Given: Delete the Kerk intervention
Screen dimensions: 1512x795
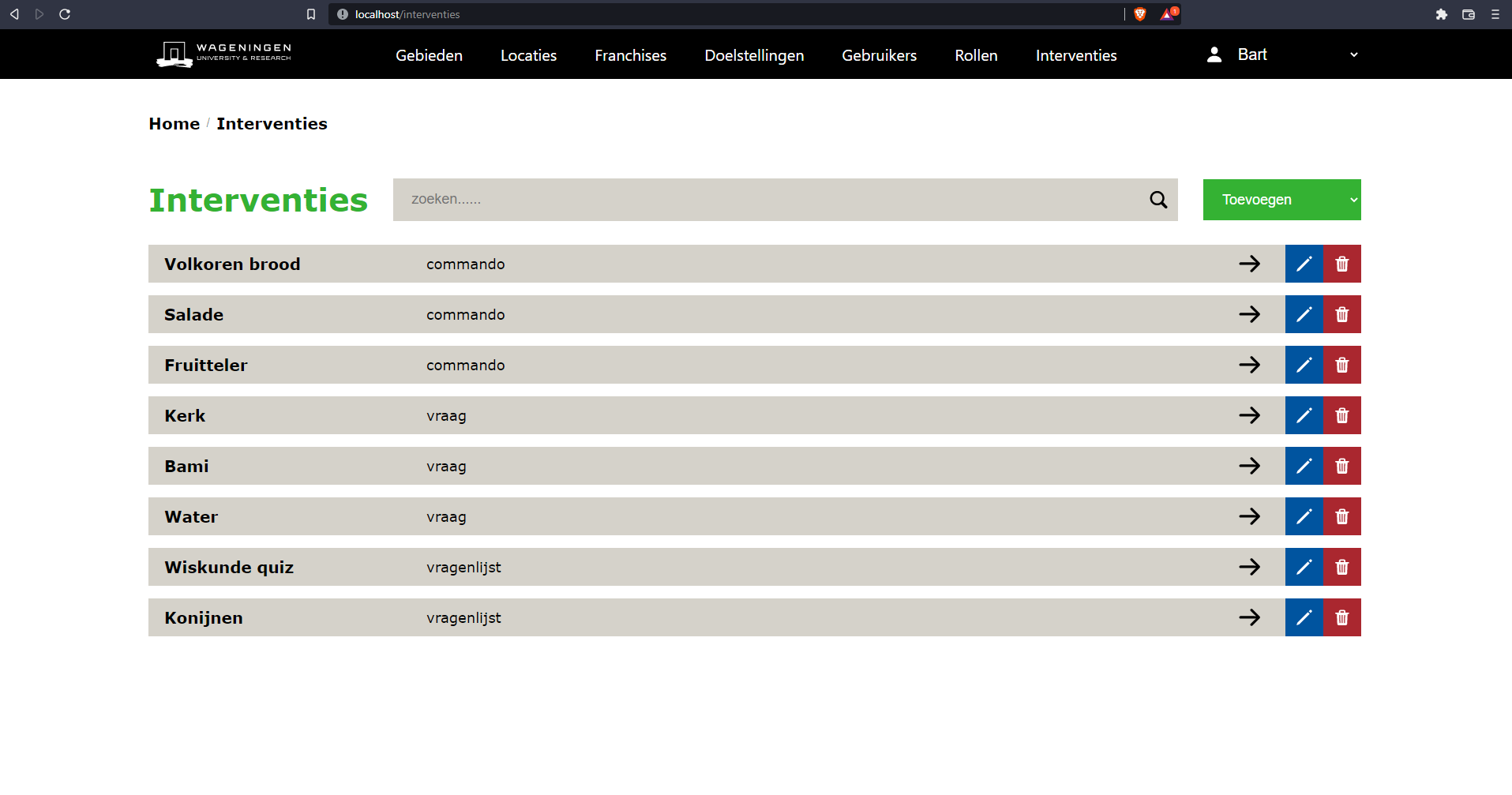Looking at the screenshot, I should click(1342, 415).
